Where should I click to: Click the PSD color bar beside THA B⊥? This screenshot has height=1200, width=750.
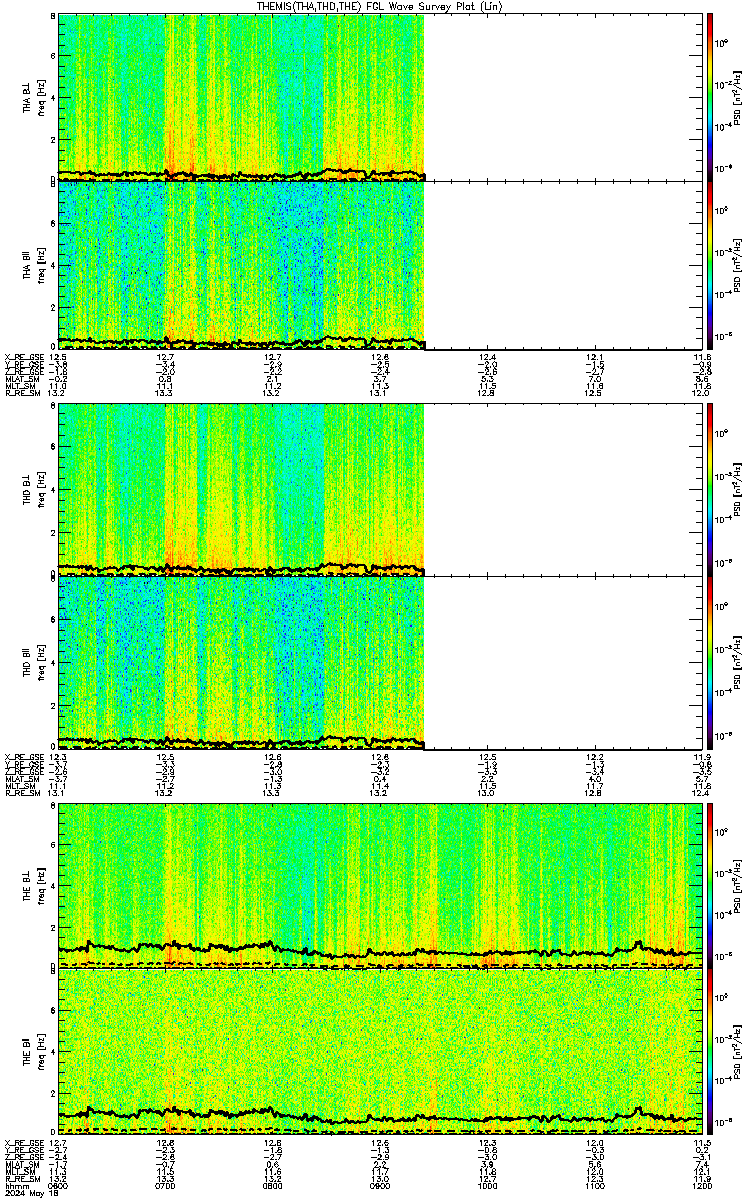coord(709,97)
